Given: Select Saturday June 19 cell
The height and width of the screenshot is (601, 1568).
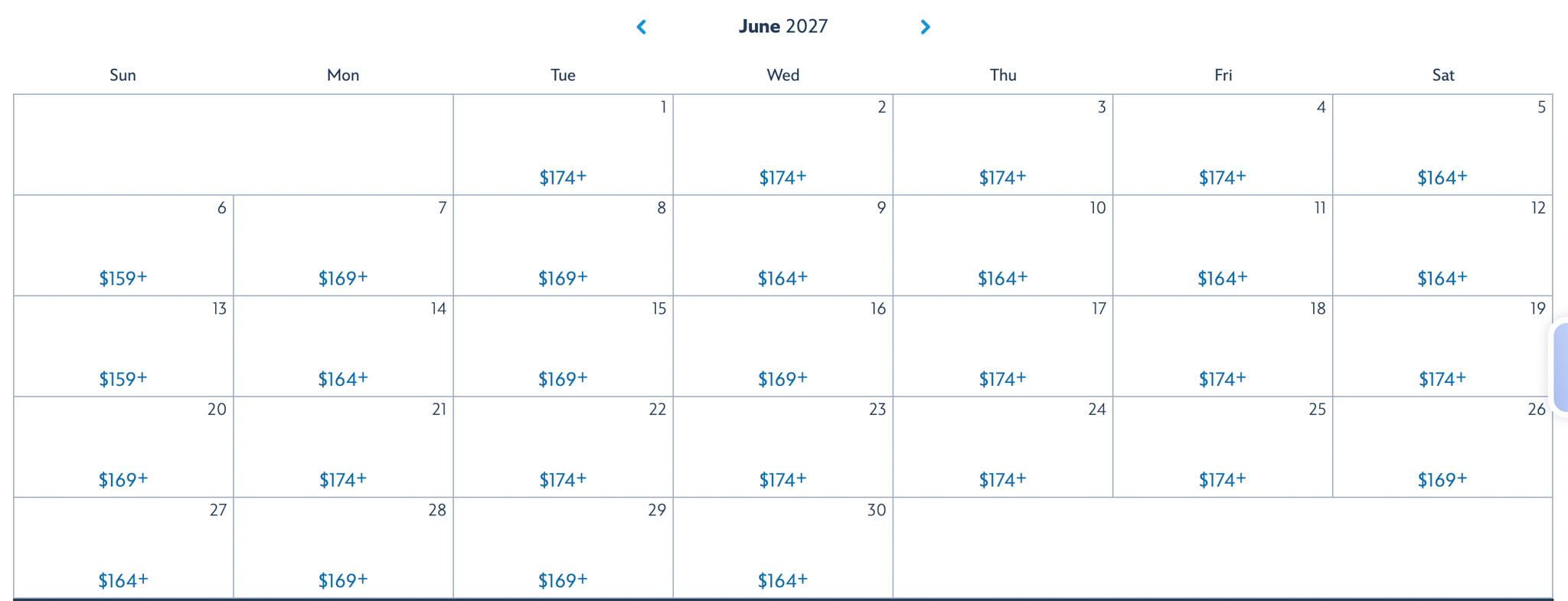Looking at the screenshot, I should tap(1442, 346).
